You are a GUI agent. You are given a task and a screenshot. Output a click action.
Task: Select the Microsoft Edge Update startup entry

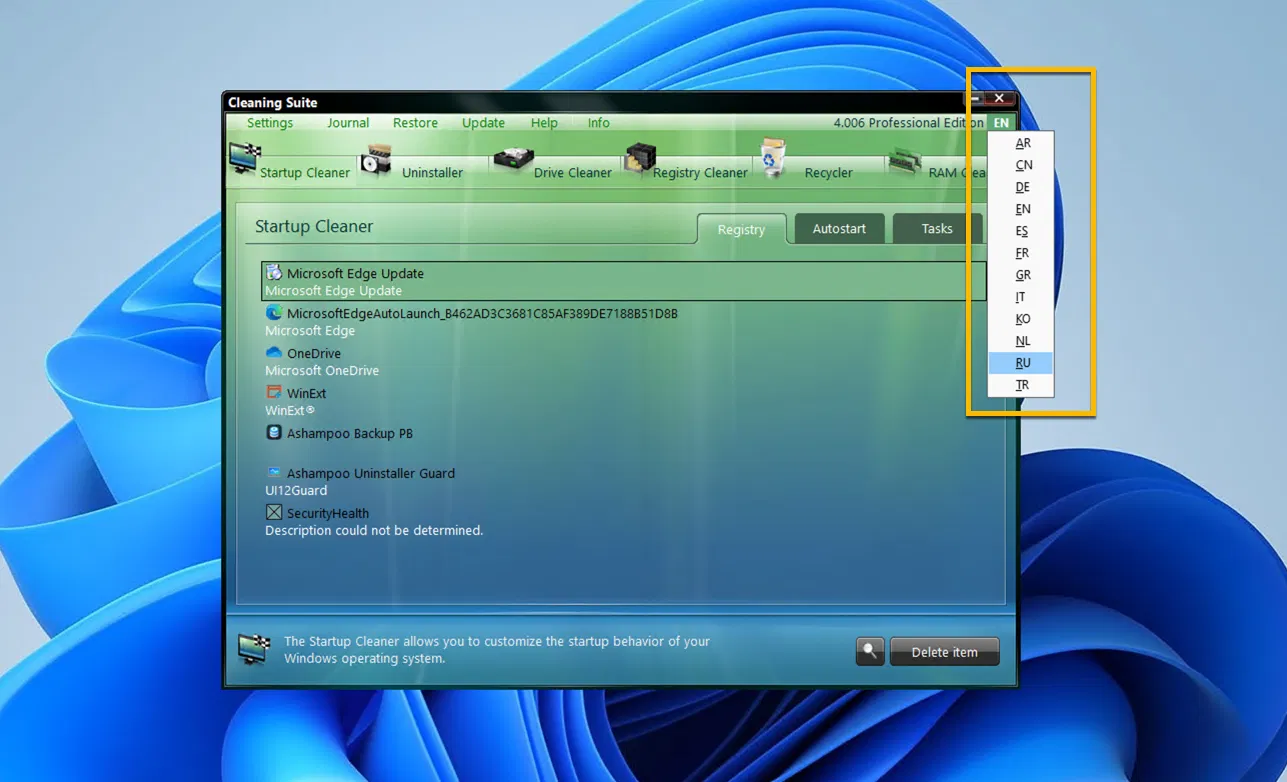click(624, 282)
